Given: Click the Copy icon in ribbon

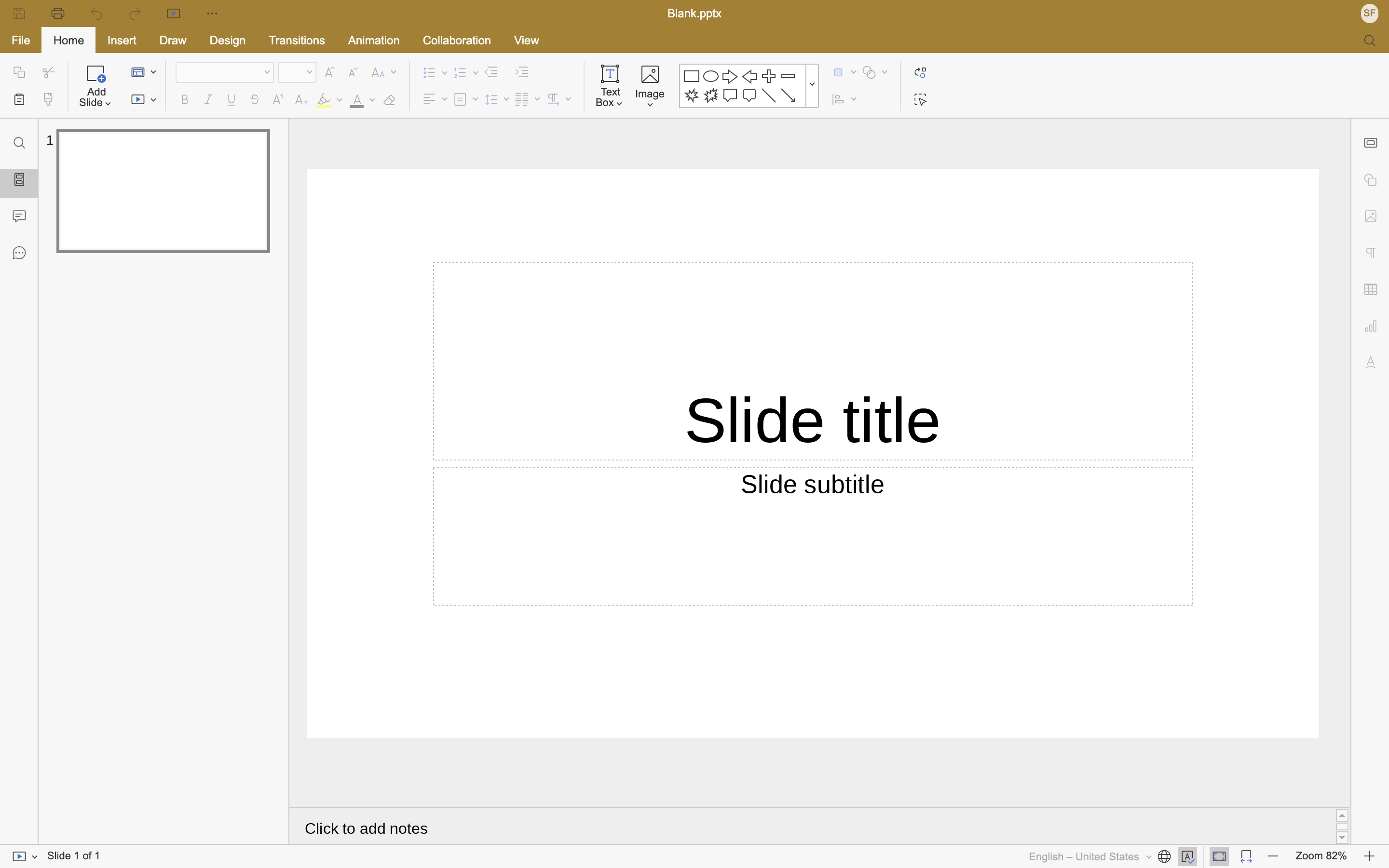Looking at the screenshot, I should tap(19, 72).
